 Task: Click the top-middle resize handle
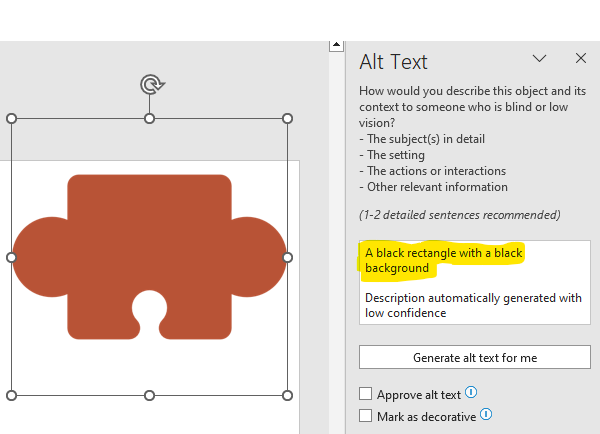[x=150, y=119]
